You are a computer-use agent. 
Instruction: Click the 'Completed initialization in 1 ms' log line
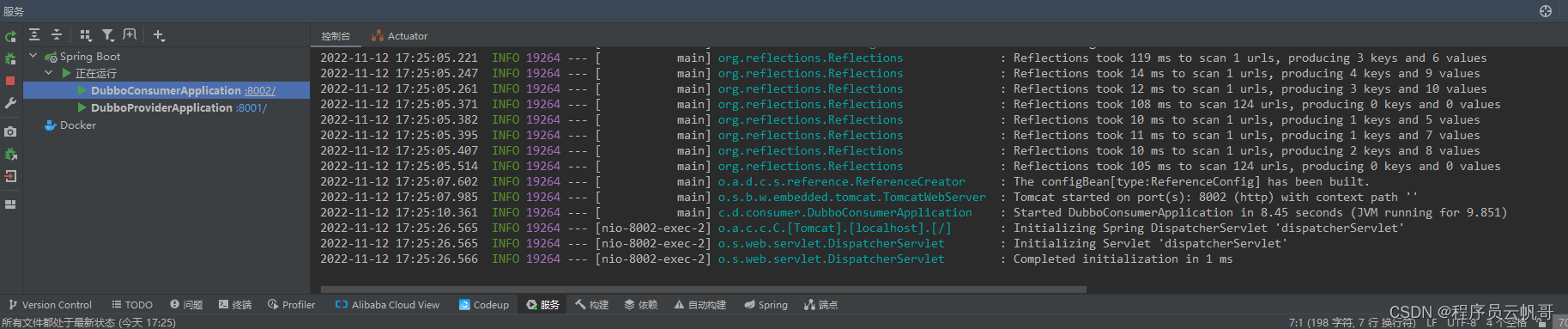click(1123, 259)
